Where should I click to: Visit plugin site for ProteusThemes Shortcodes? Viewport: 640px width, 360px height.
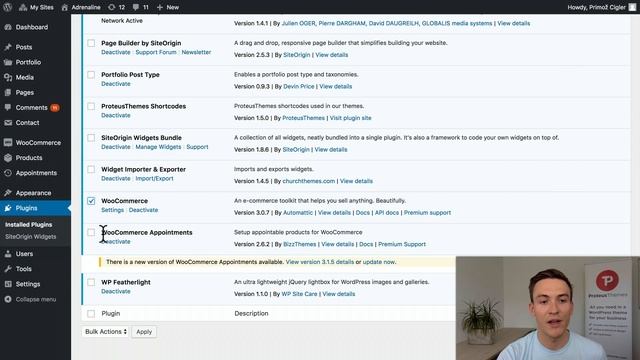point(351,118)
